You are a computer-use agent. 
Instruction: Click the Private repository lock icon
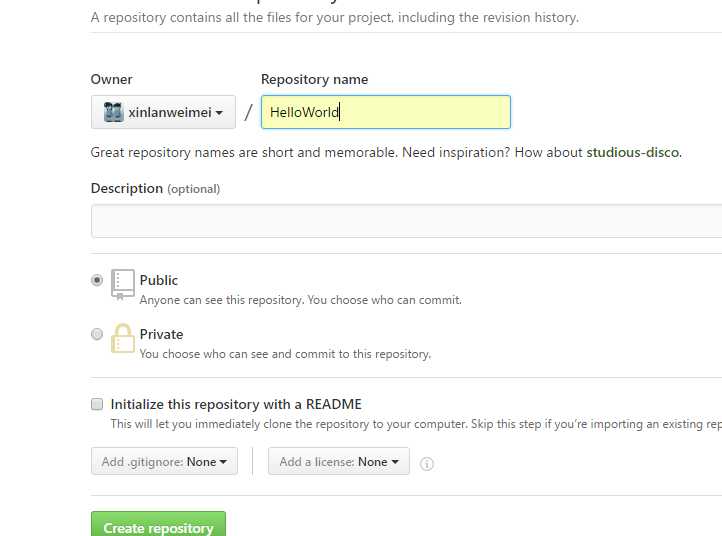tap(122, 338)
